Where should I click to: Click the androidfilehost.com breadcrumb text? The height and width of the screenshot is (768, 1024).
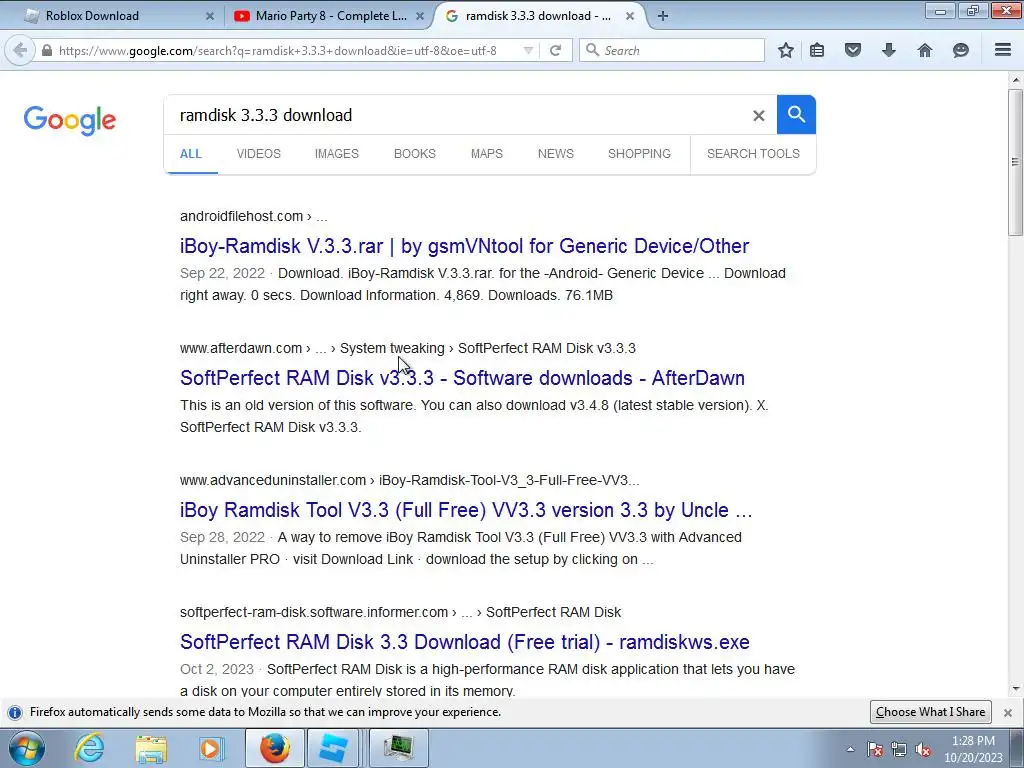(x=242, y=216)
